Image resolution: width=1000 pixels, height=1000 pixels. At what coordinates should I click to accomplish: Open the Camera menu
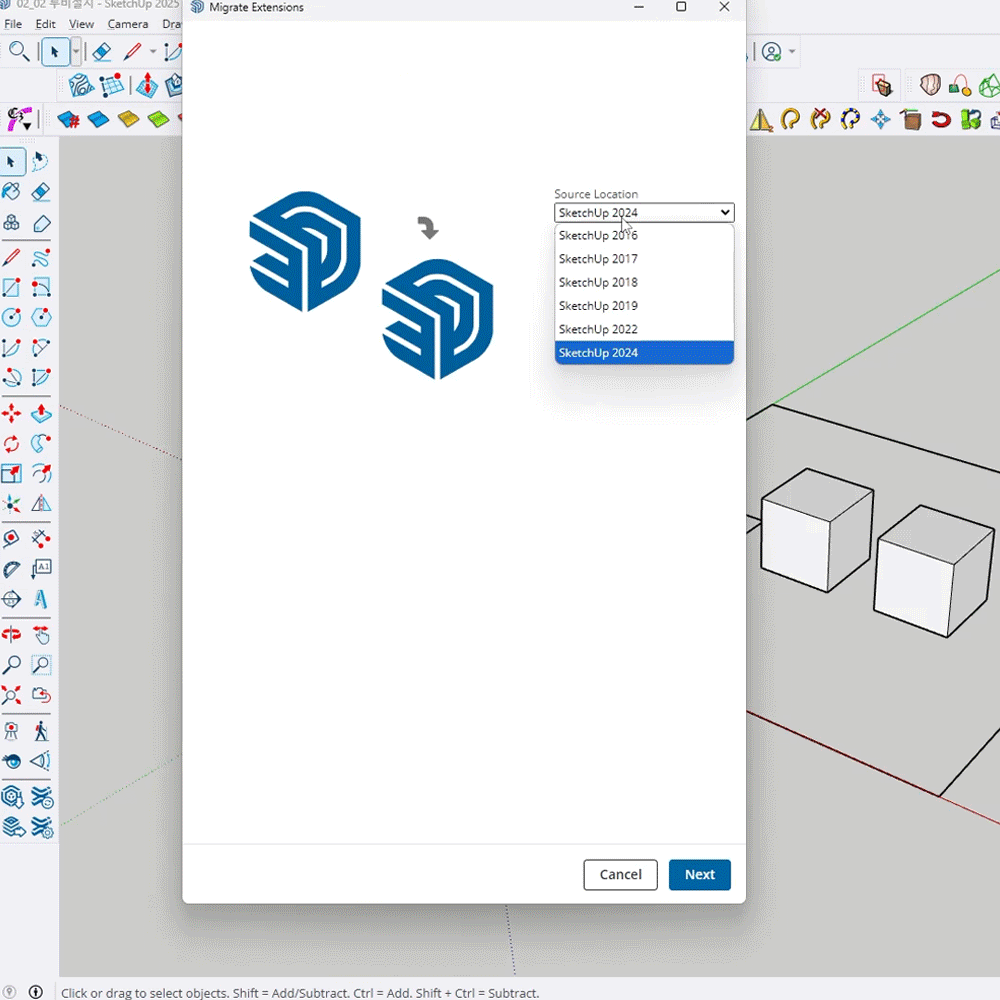point(127,24)
